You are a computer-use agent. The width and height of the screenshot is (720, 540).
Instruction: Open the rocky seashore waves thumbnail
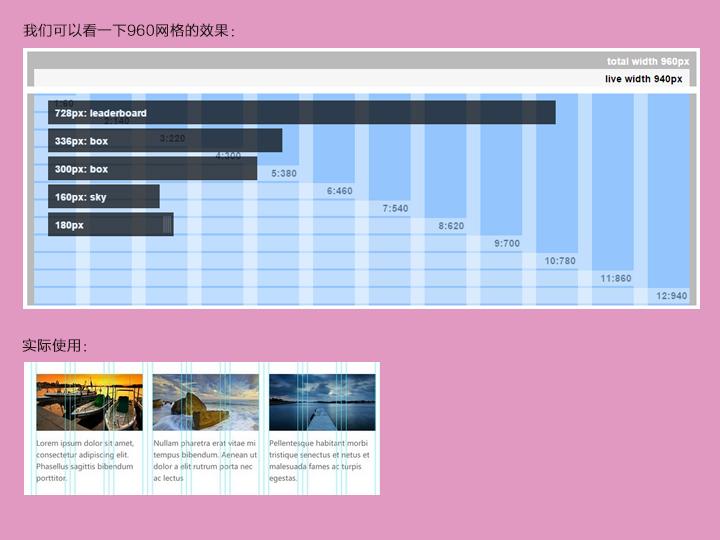pos(206,402)
